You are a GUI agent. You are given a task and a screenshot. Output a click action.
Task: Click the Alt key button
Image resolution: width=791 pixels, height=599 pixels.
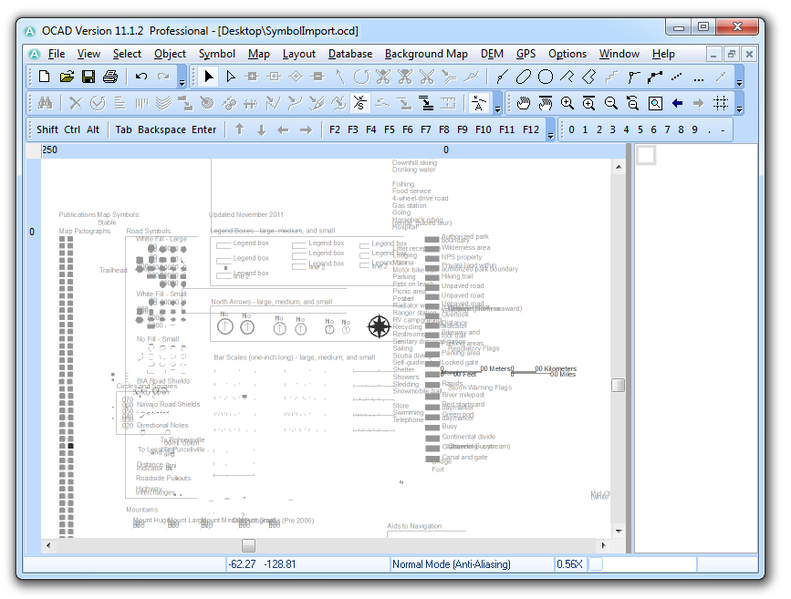tap(93, 130)
